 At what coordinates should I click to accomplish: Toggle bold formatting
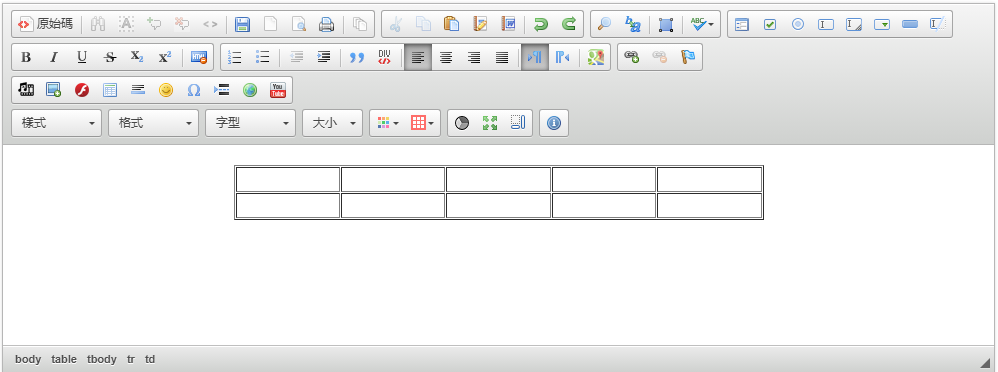26,57
